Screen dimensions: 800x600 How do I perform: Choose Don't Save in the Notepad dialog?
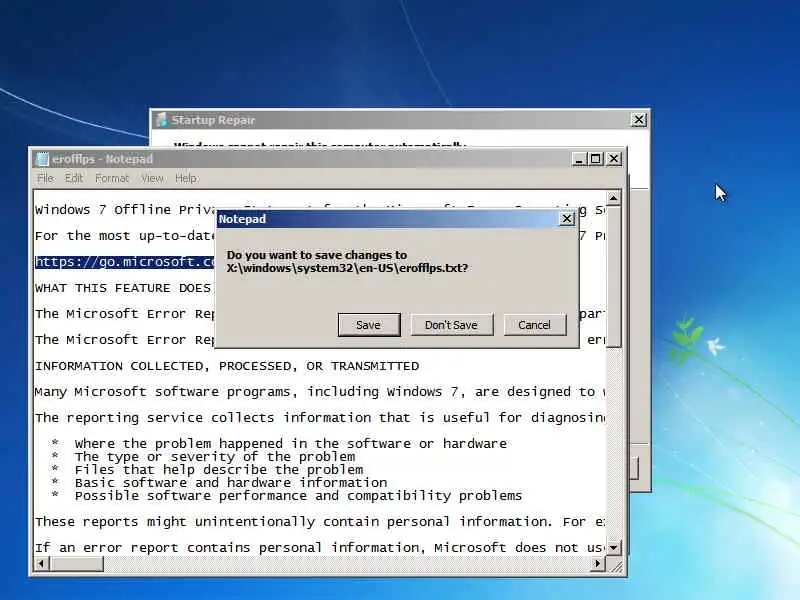[x=452, y=325]
